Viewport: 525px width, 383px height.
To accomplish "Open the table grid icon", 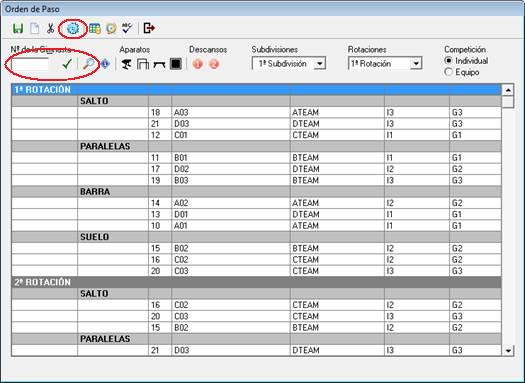I will coord(95,28).
